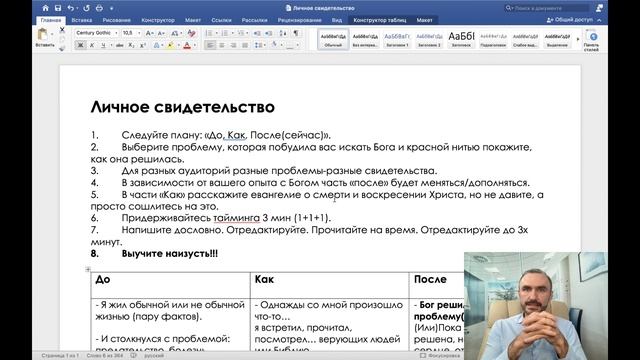Open the text effects A icon
Viewport: 640px width, 360px height.
click(x=156, y=45)
